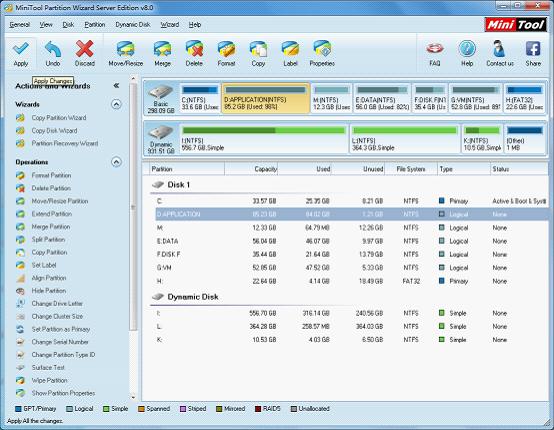Screen dimensions: 554x430
Task: Open the Partition menu
Action: pyautogui.click(x=95, y=24)
